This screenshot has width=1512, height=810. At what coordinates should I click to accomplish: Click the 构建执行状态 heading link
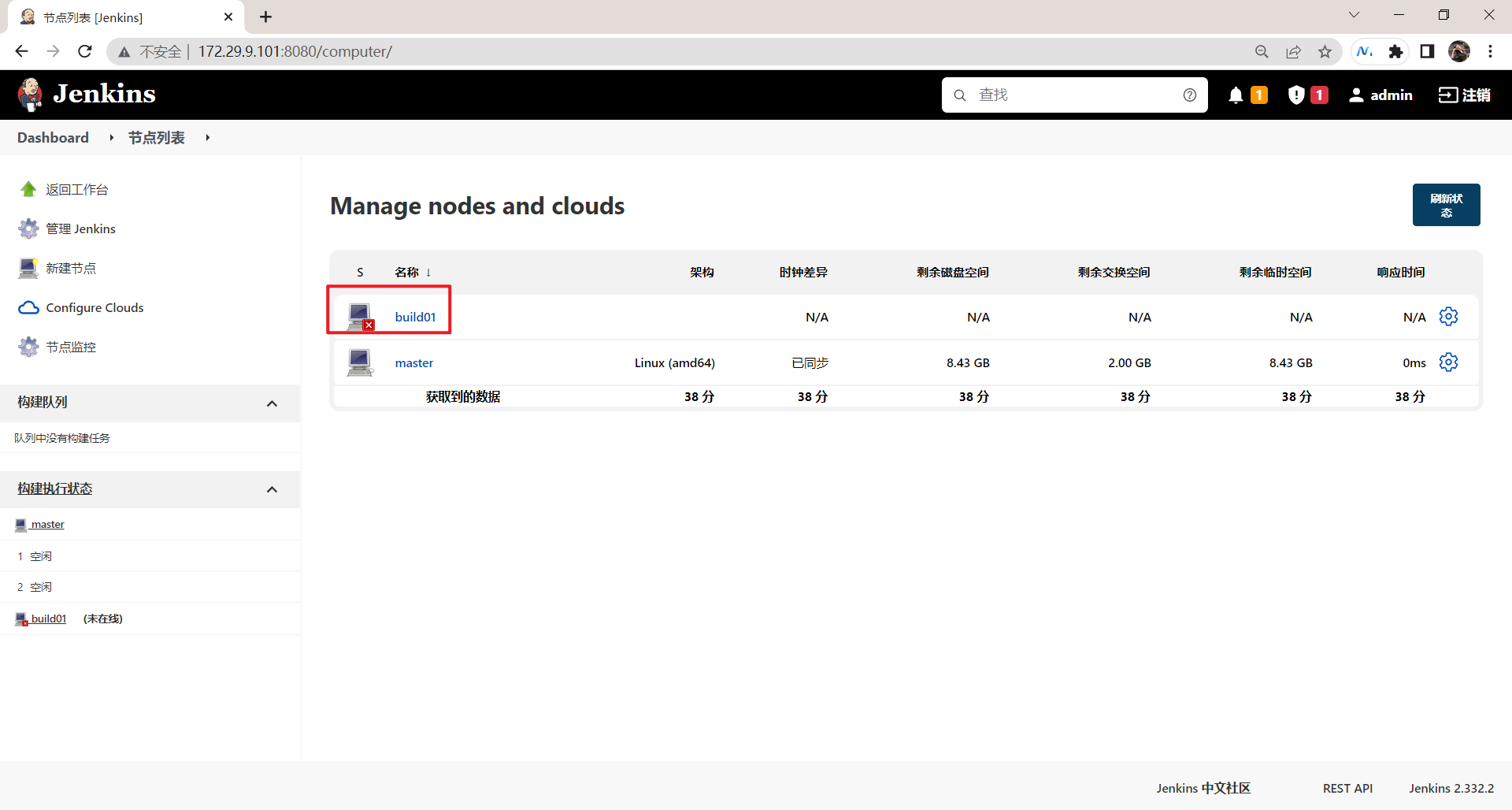pyautogui.click(x=55, y=489)
